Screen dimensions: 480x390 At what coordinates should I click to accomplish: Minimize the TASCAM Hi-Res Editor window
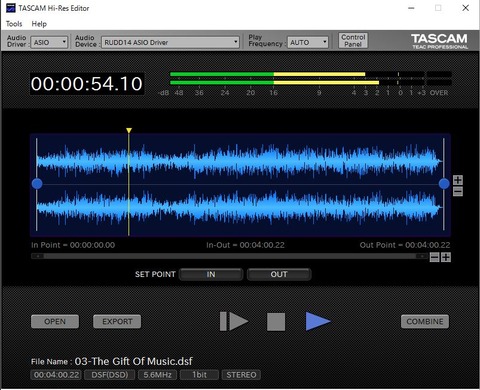point(411,8)
